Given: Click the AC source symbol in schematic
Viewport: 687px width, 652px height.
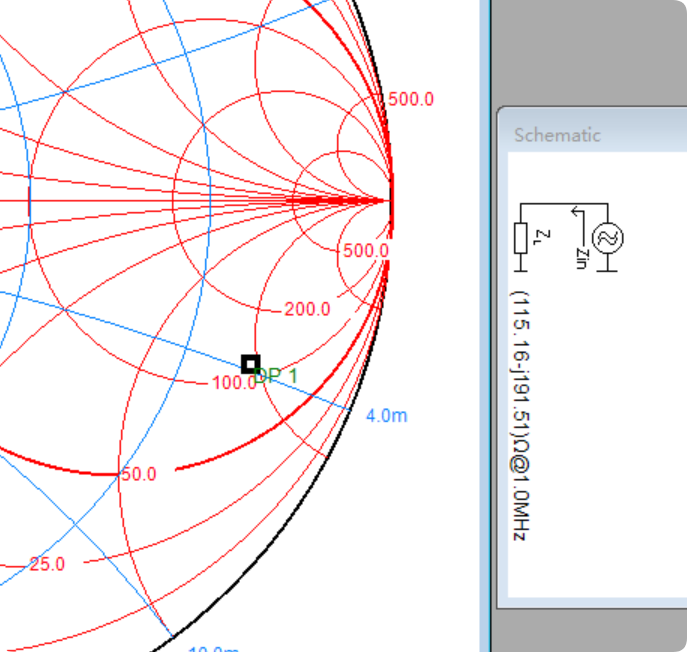Looking at the screenshot, I should [x=607, y=238].
